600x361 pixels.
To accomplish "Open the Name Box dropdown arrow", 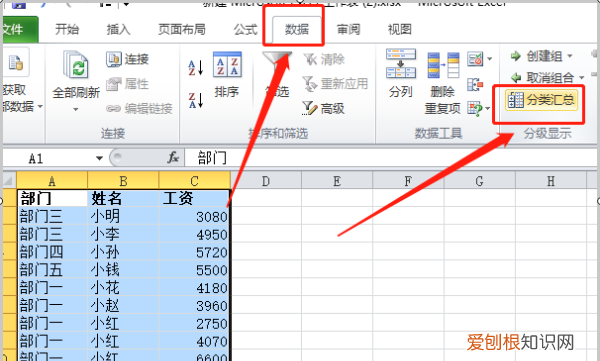I will 99,158.
